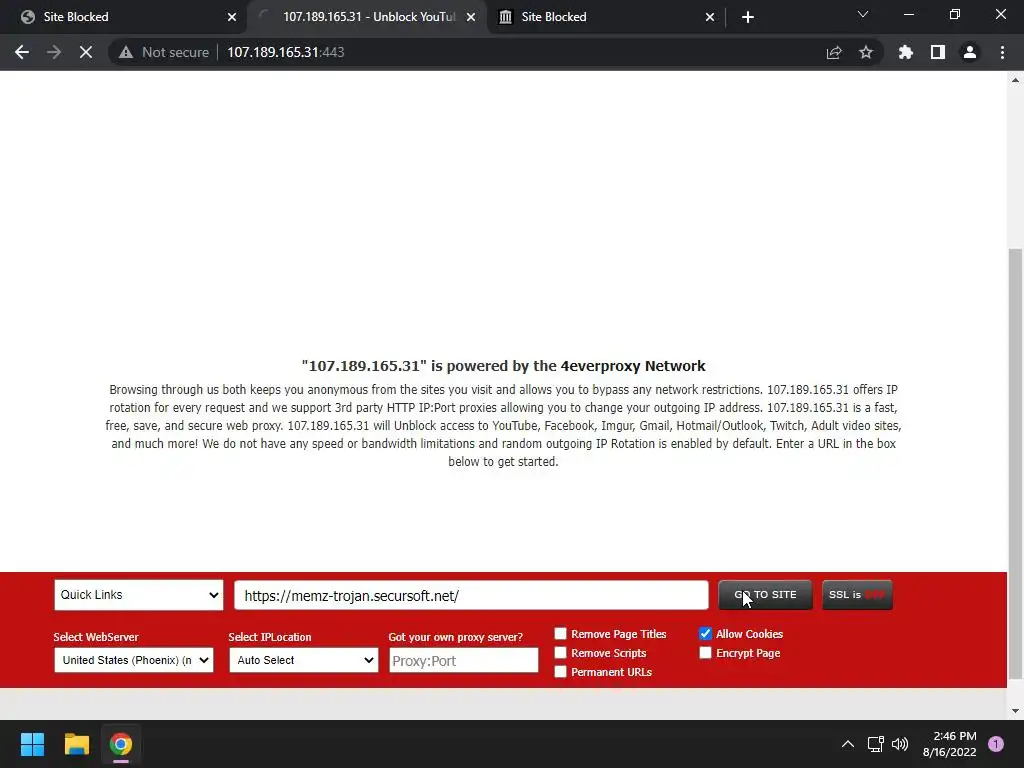Viewport: 1024px width, 768px height.
Task: Open the network status tray icon
Action: point(875,744)
